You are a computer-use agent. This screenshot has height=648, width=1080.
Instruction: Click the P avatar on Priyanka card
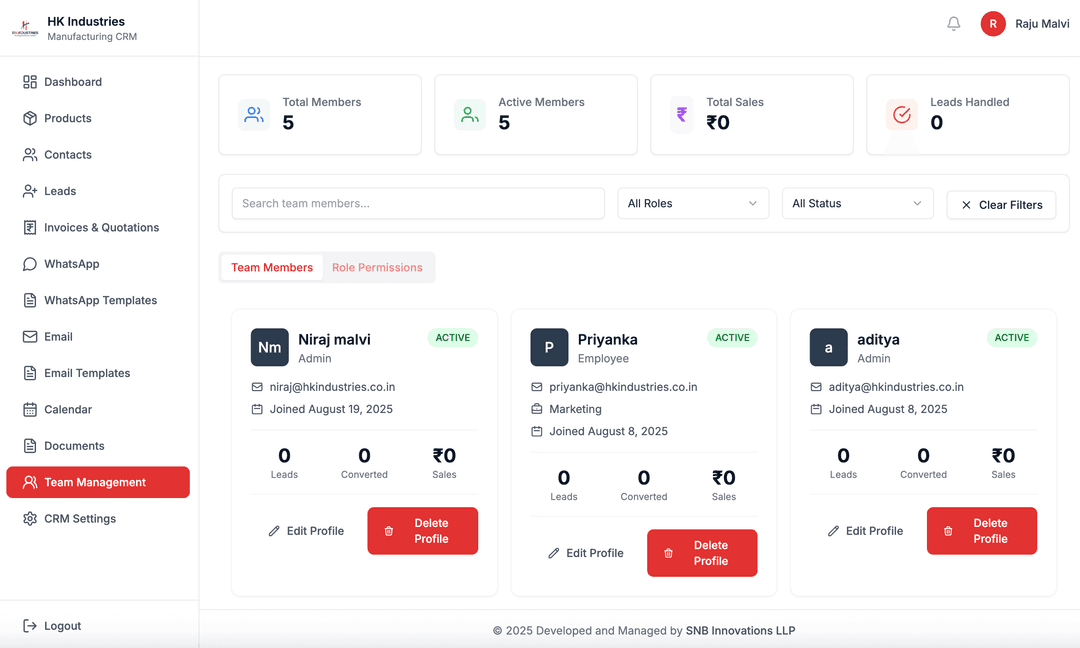point(549,347)
